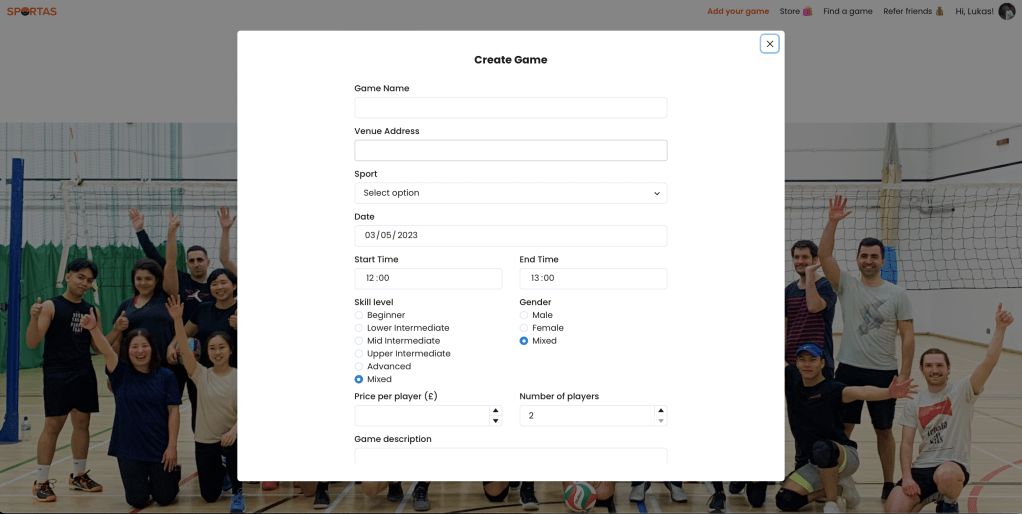Open the Date picker field

[510, 236]
